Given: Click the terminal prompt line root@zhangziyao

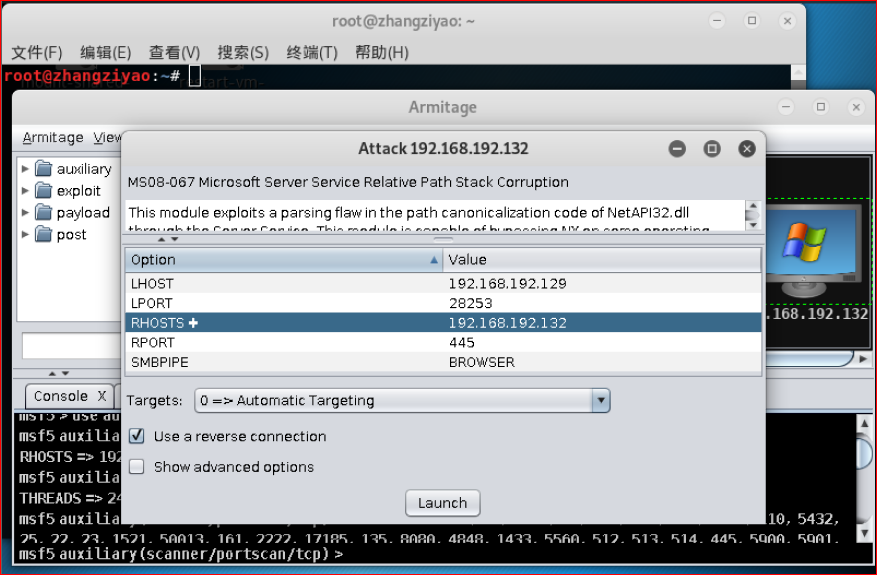Looking at the screenshot, I should coord(92,75).
